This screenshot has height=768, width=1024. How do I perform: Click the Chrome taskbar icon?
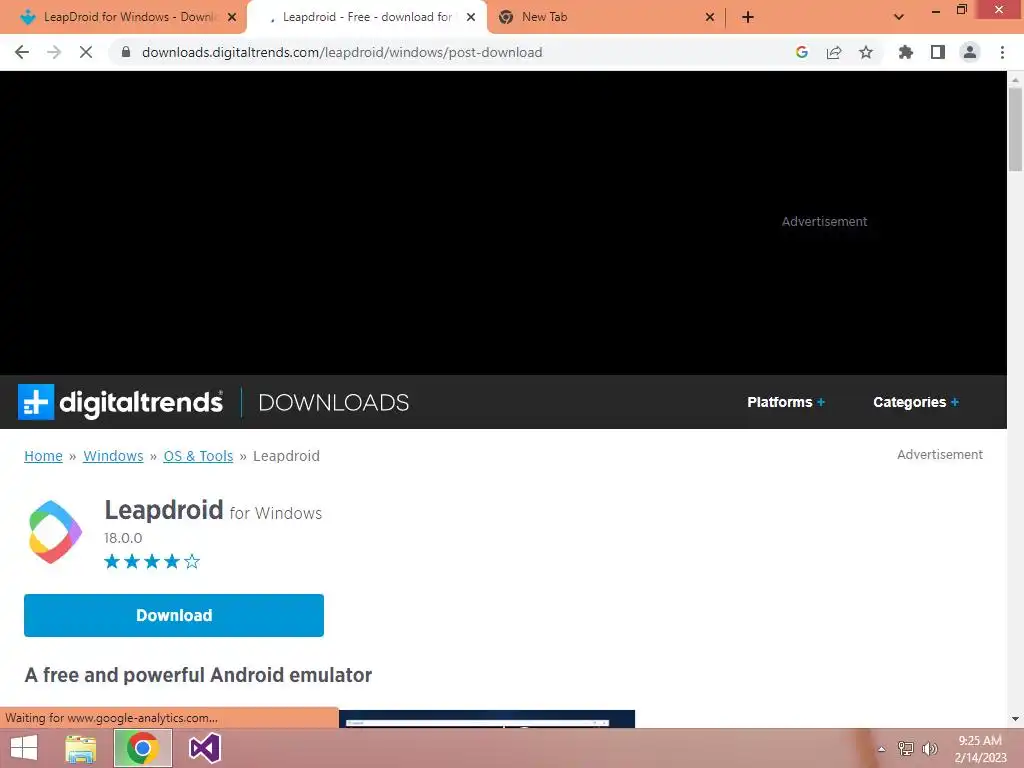142,748
